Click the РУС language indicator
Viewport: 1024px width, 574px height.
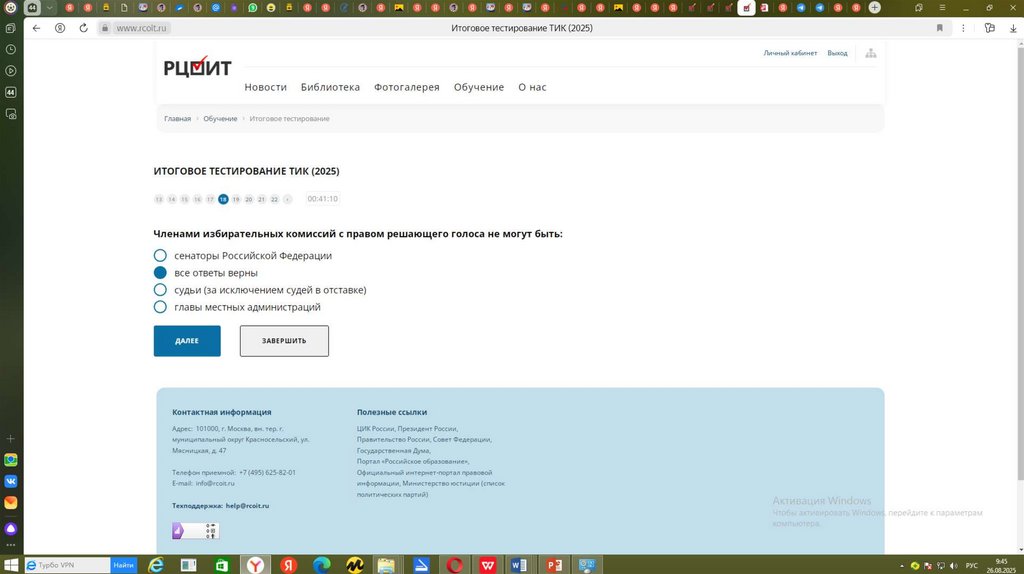[972, 566]
